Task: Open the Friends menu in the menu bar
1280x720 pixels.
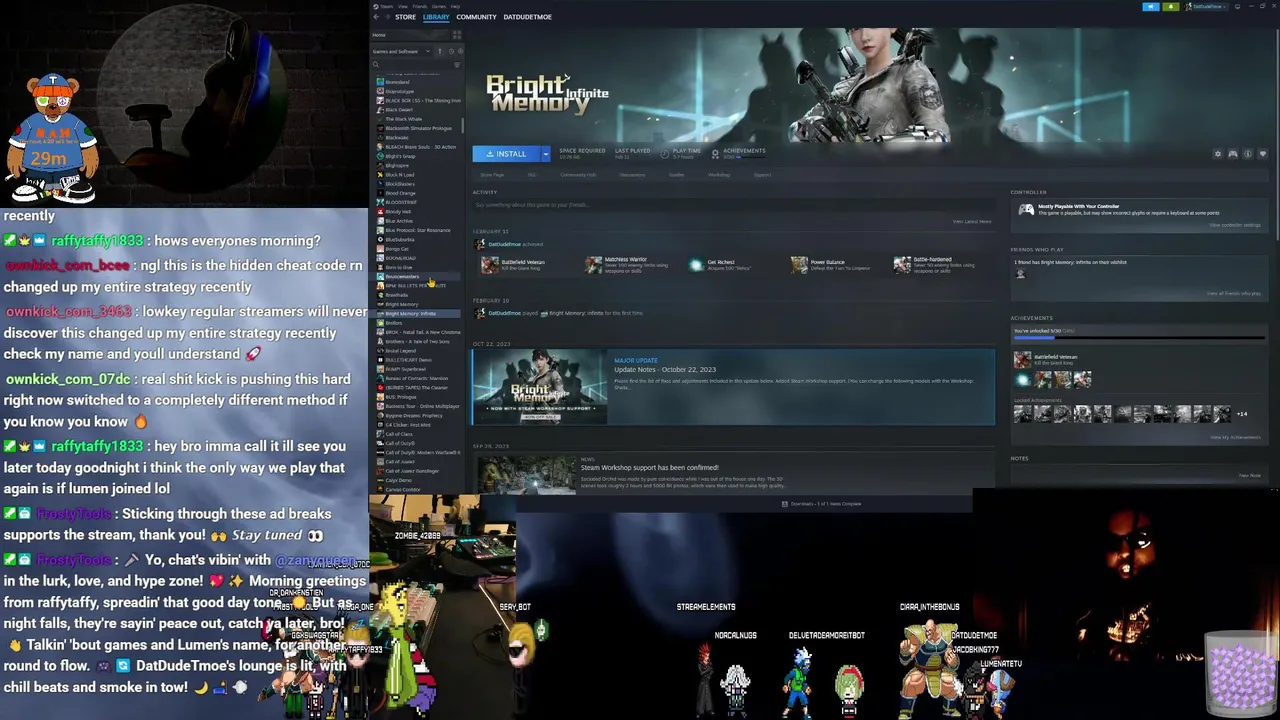Action: click(x=419, y=6)
